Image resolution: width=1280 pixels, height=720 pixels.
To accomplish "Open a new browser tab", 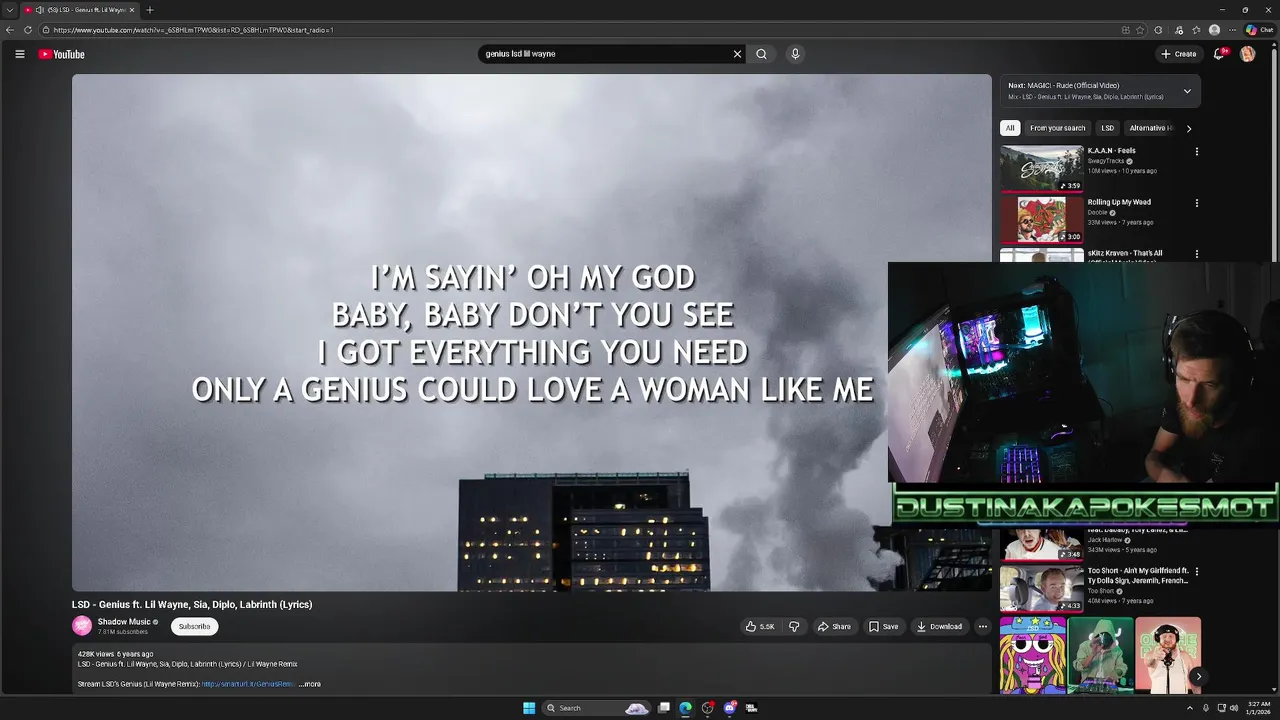I will 149,10.
